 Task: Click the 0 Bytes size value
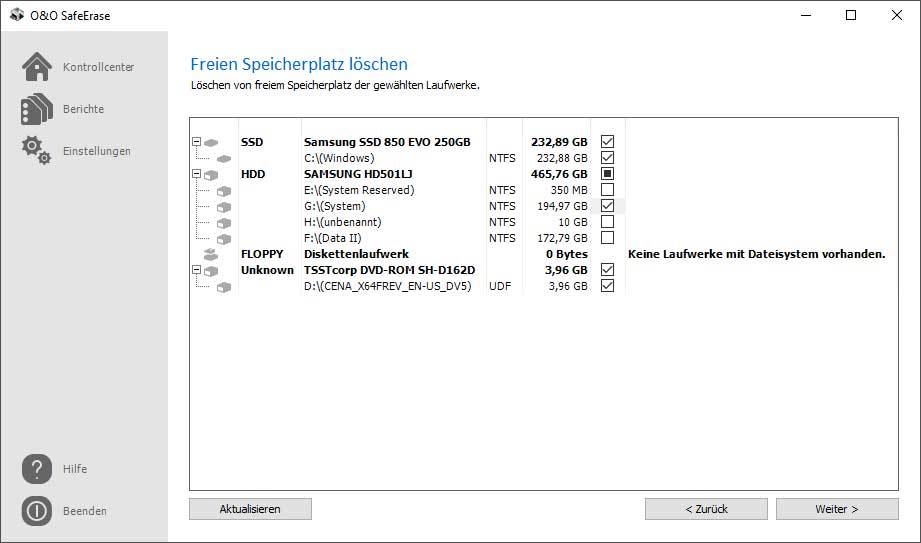point(567,254)
